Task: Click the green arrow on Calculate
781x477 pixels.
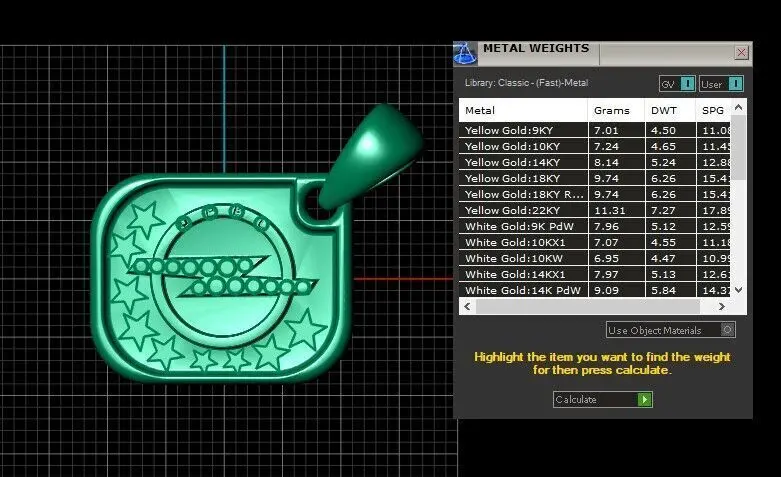Action: point(645,399)
